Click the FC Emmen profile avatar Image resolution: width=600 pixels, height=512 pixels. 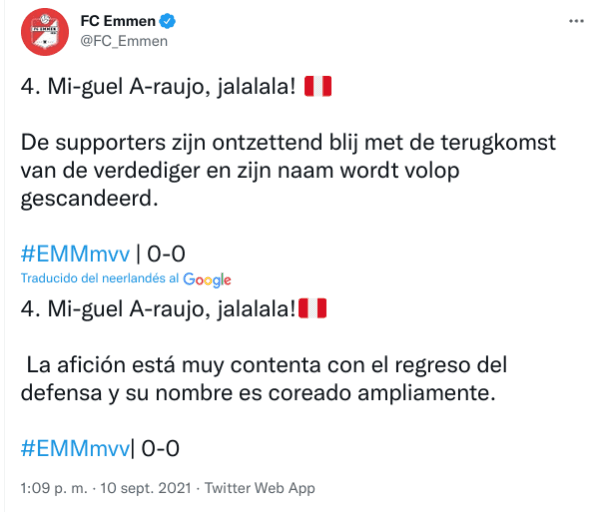coord(43,31)
